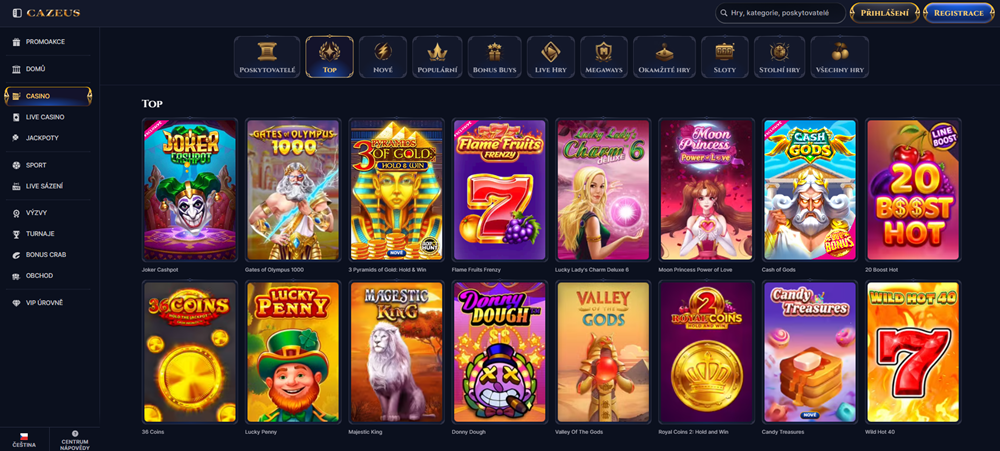
Task: Open the Gates of Olympus 1000 thumbnail
Action: tap(293, 190)
